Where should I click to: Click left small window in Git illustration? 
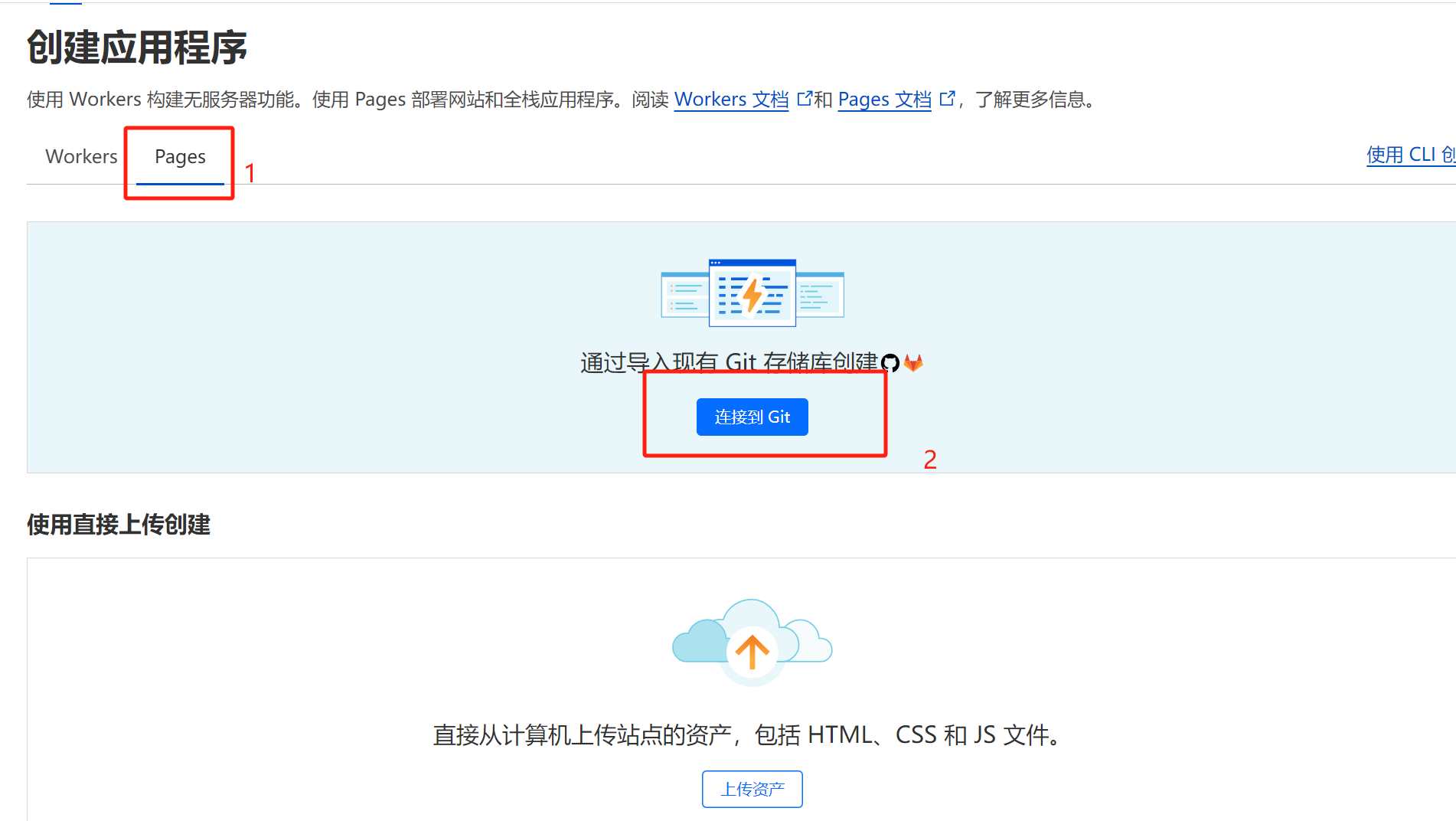click(x=684, y=295)
